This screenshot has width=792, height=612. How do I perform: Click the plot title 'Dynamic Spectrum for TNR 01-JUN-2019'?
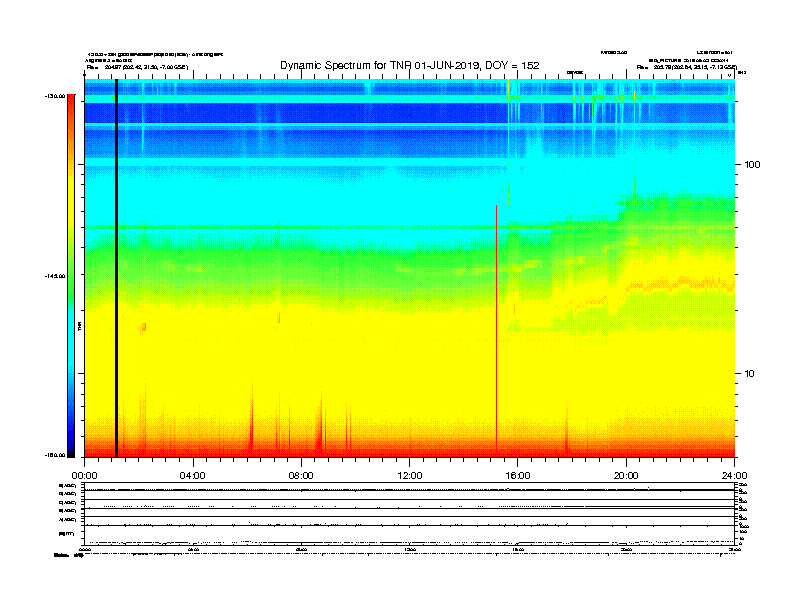pos(381,66)
